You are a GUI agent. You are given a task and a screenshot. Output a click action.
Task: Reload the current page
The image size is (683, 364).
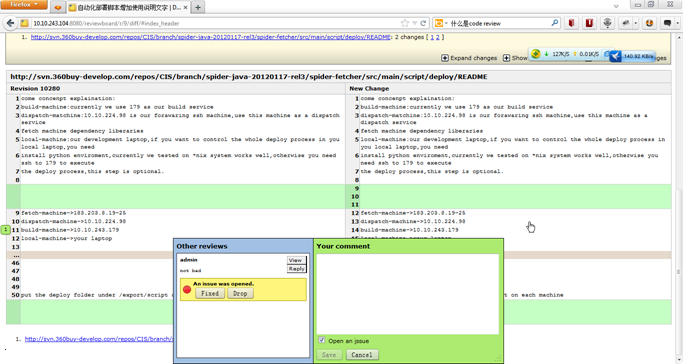(423, 23)
